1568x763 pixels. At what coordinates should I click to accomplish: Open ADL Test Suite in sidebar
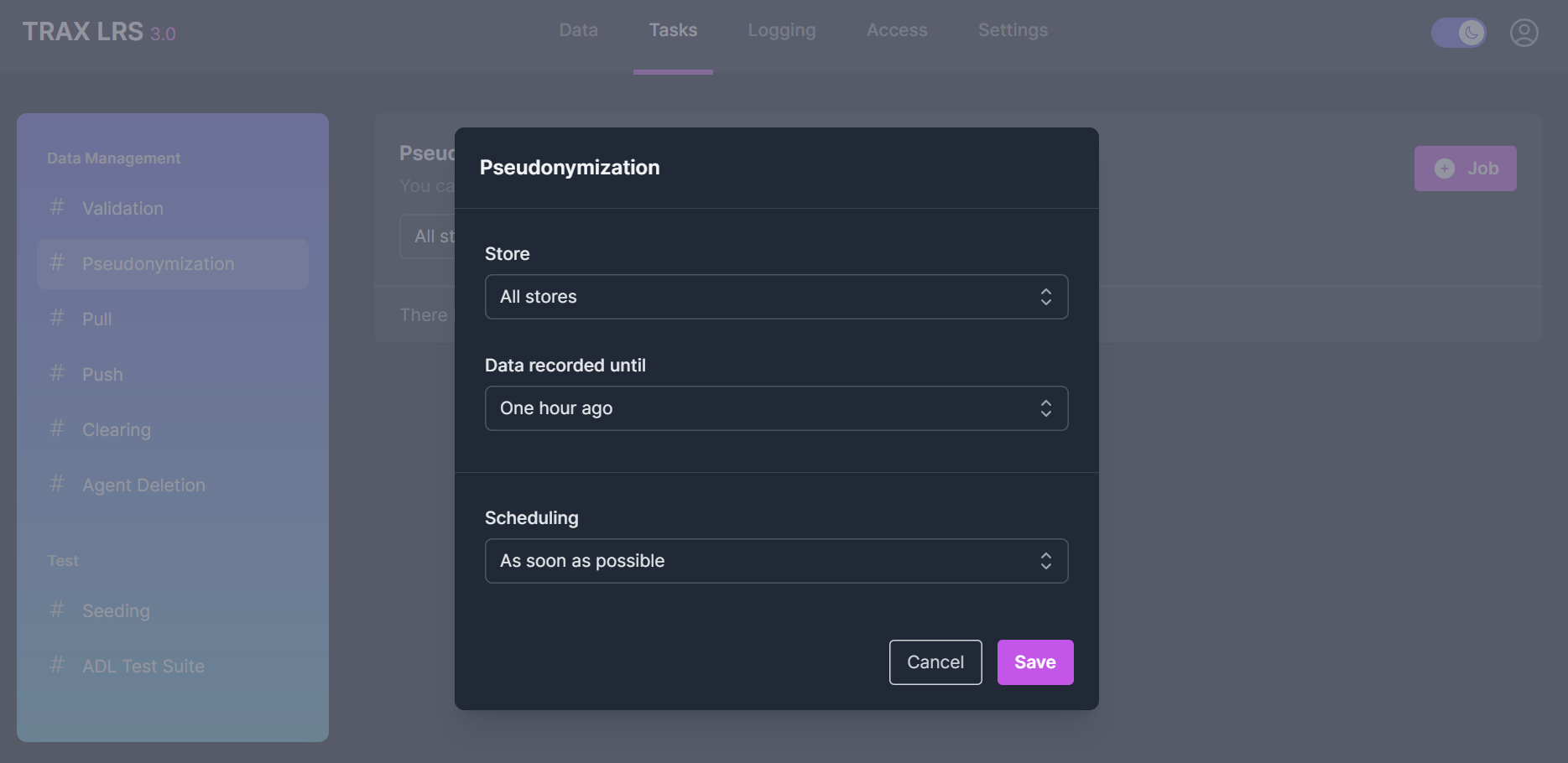coord(143,667)
